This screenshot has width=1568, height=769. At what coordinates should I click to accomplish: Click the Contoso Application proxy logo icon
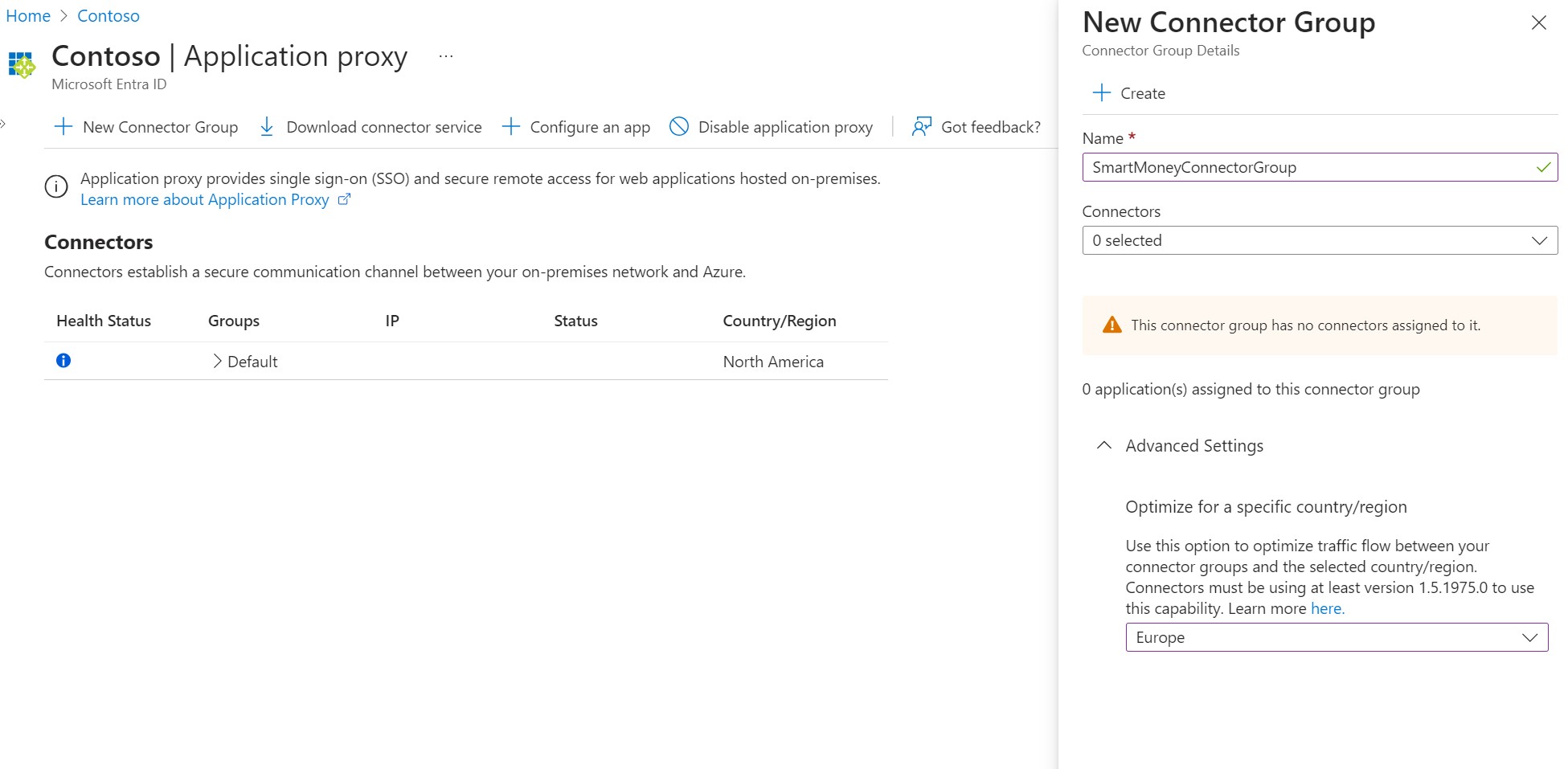pyautogui.click(x=22, y=65)
